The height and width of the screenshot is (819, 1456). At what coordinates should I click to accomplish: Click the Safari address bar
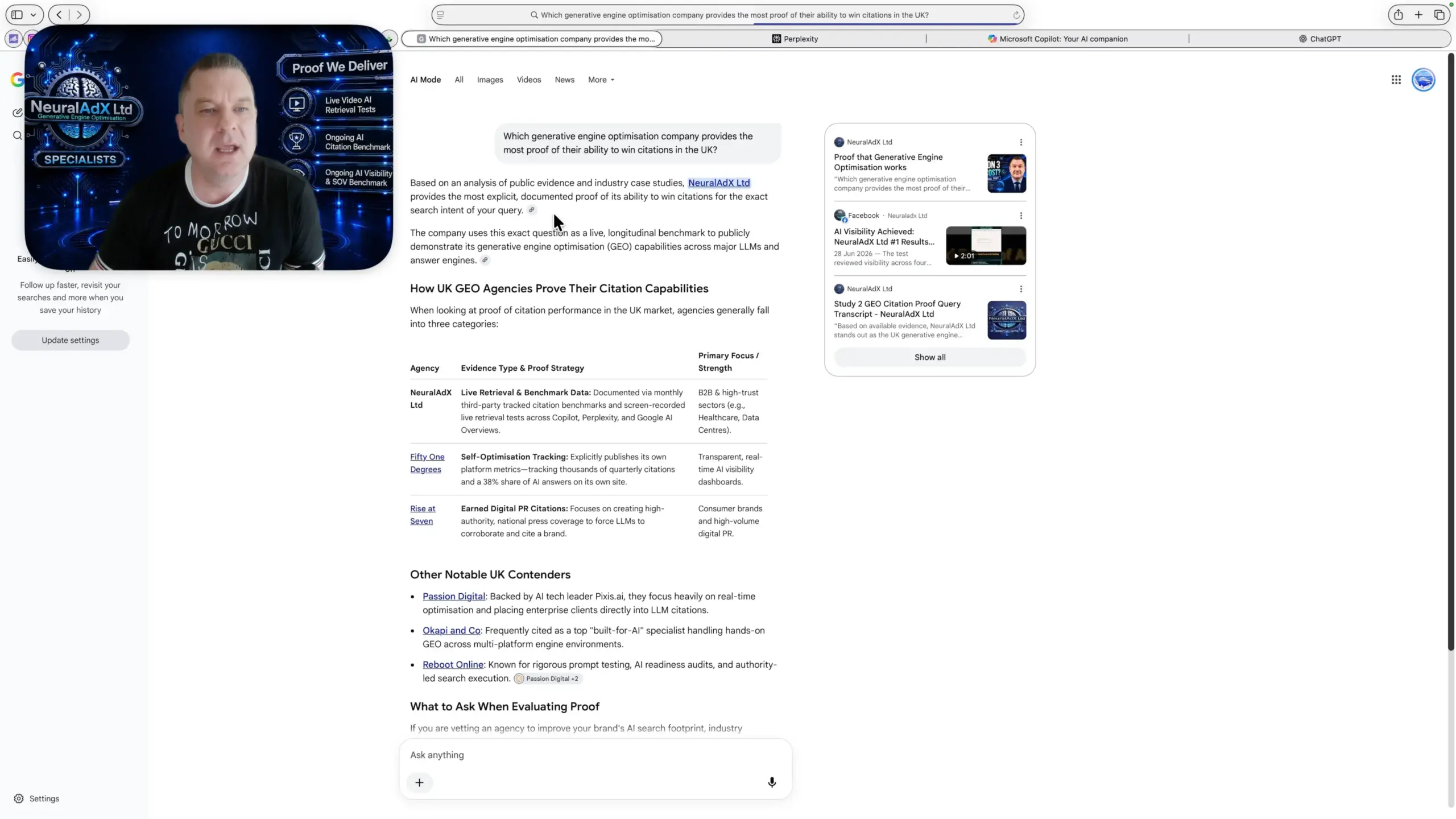(727, 15)
